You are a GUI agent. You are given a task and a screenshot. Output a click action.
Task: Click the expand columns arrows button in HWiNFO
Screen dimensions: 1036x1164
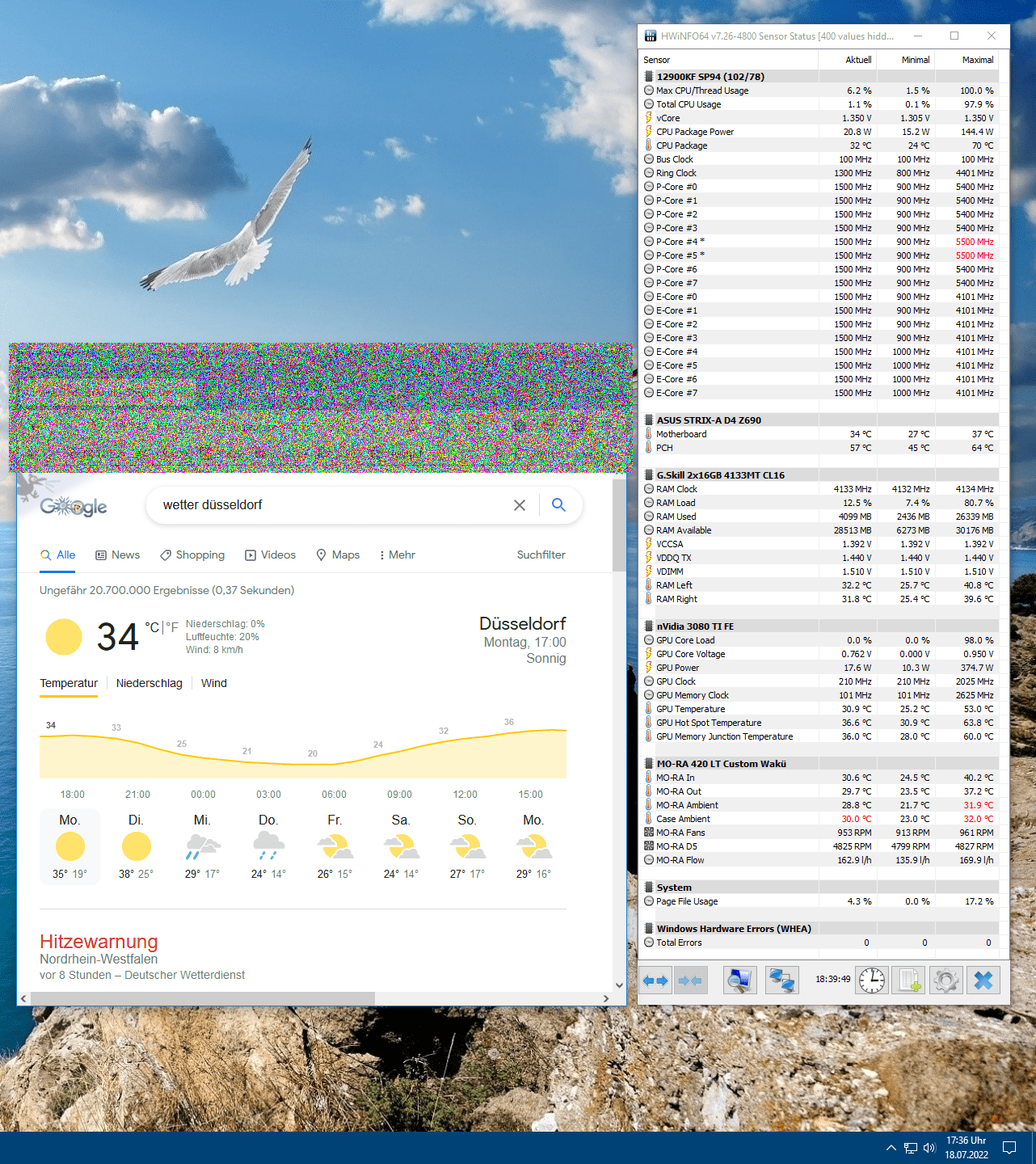click(x=655, y=981)
